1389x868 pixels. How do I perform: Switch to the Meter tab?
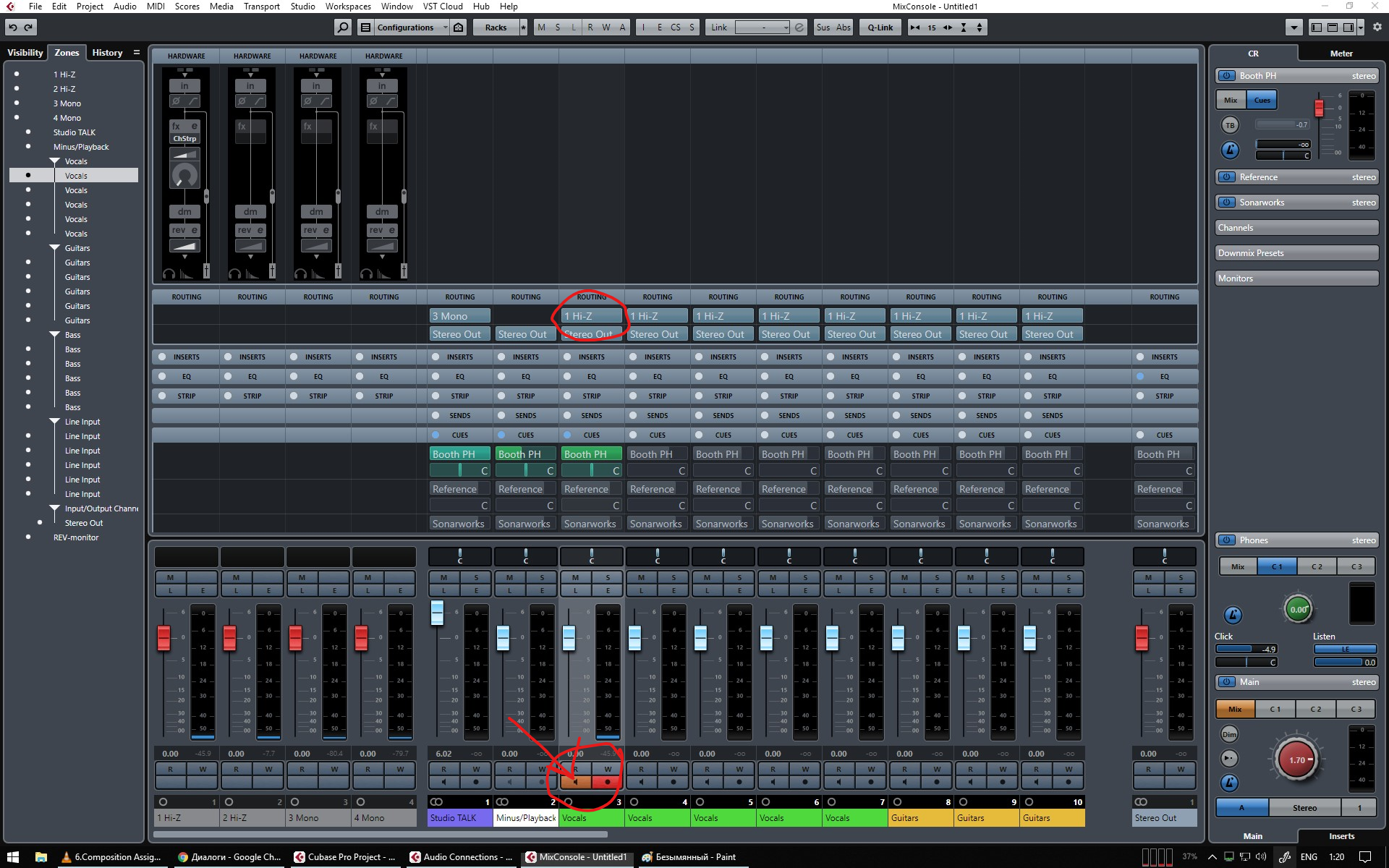point(1341,54)
